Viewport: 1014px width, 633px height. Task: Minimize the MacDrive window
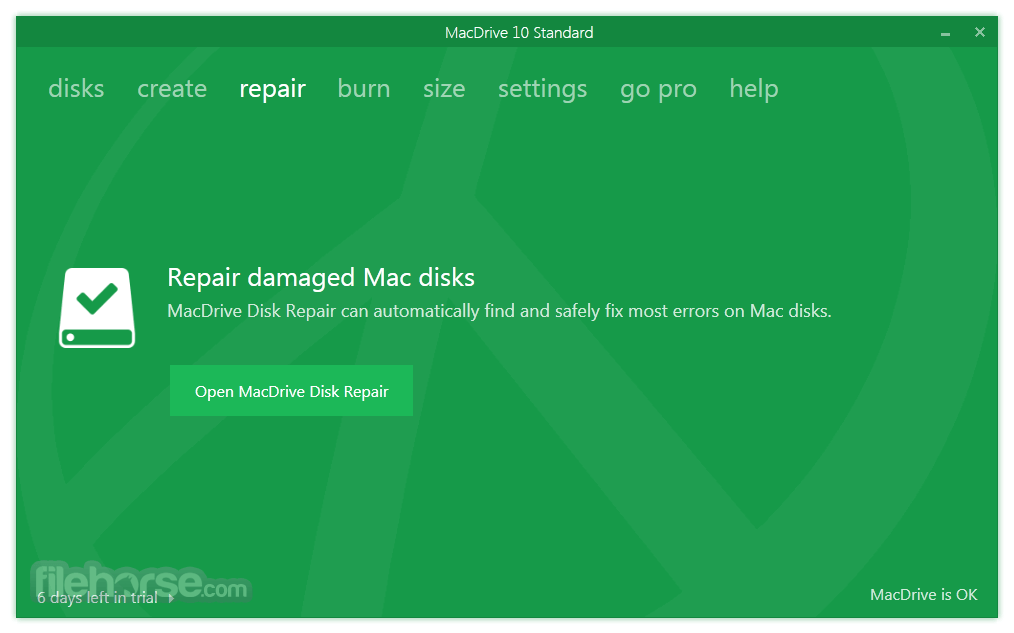(x=945, y=33)
